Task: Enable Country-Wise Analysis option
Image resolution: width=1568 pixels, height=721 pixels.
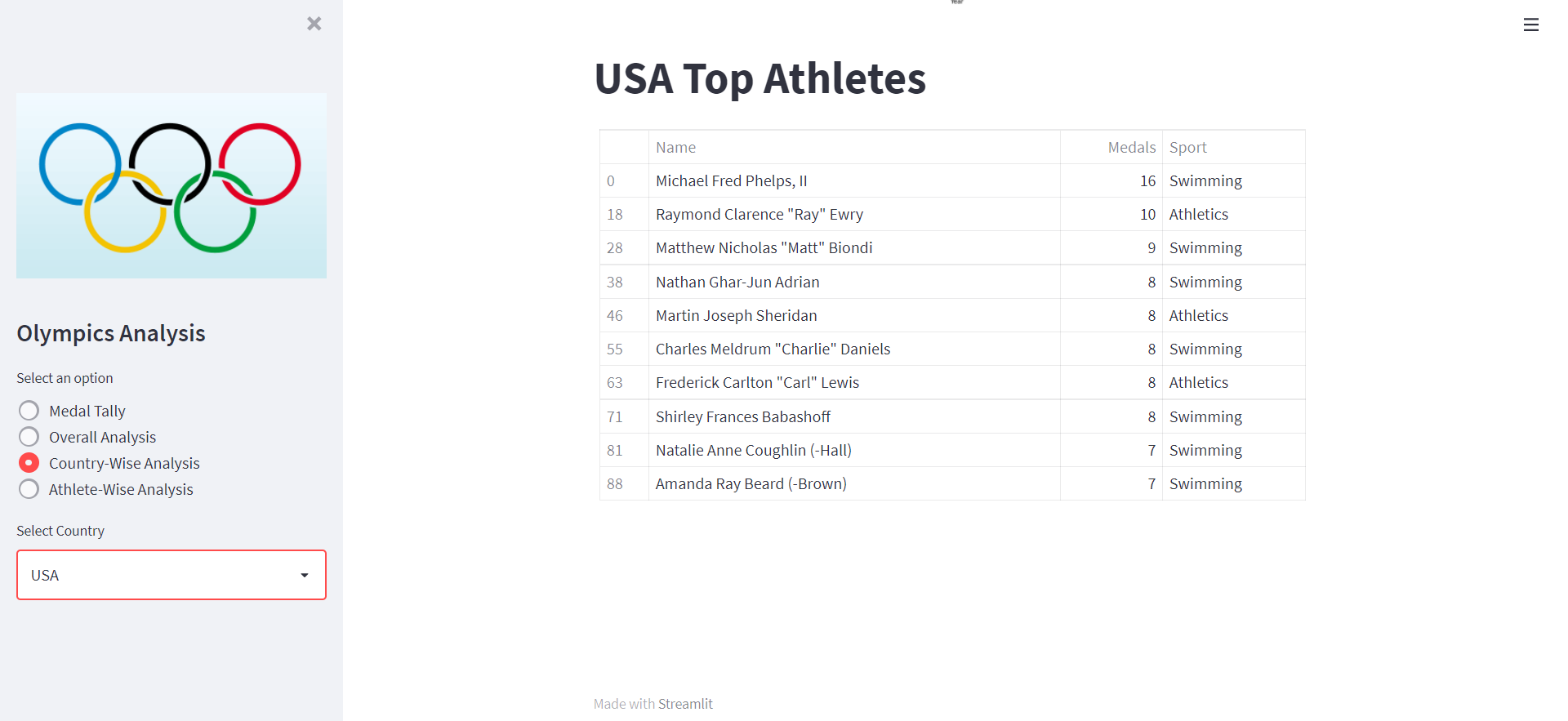Action: (29, 462)
